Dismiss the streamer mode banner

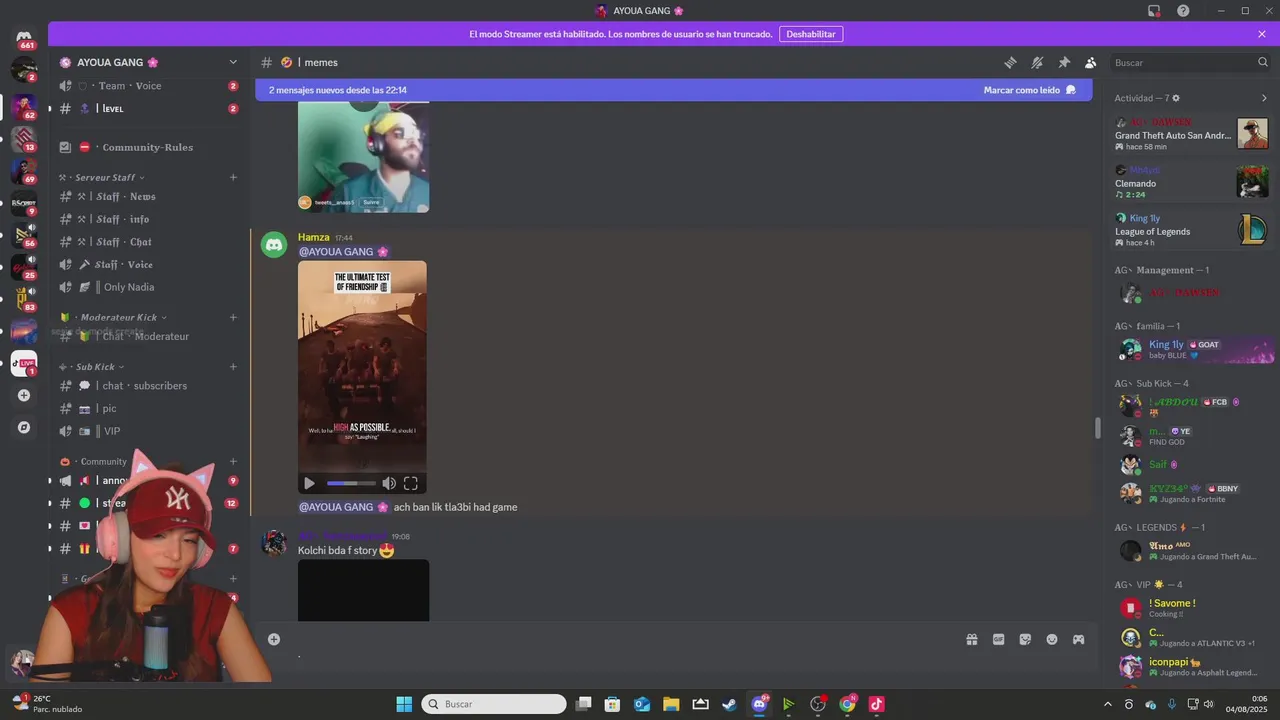[1262, 34]
